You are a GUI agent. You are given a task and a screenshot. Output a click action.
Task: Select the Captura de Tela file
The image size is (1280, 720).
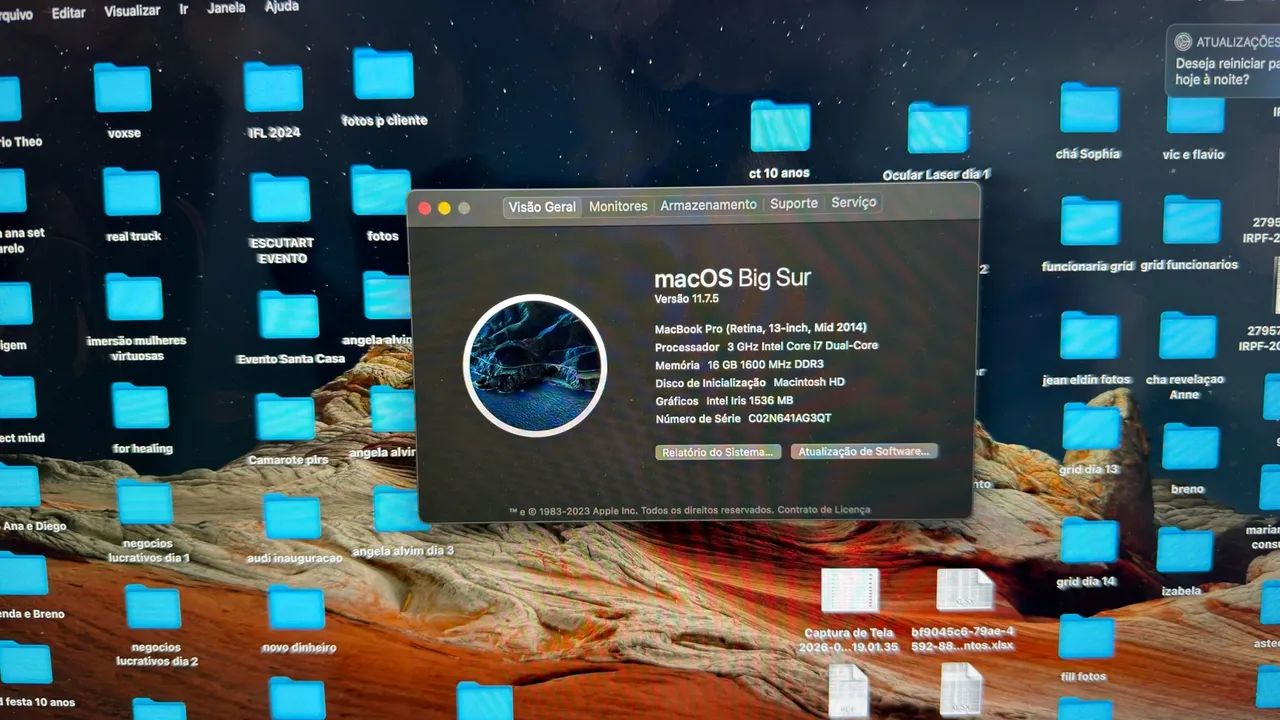[849, 591]
